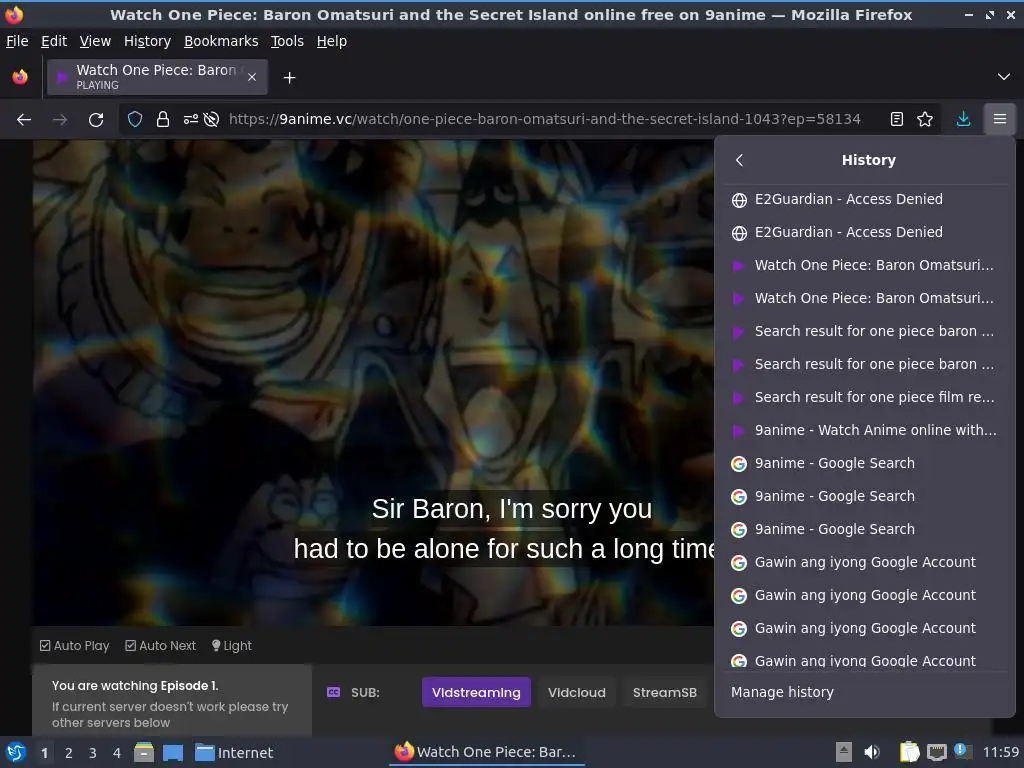
Task: Open Search result for one piece film re... entry
Action: pos(865,397)
